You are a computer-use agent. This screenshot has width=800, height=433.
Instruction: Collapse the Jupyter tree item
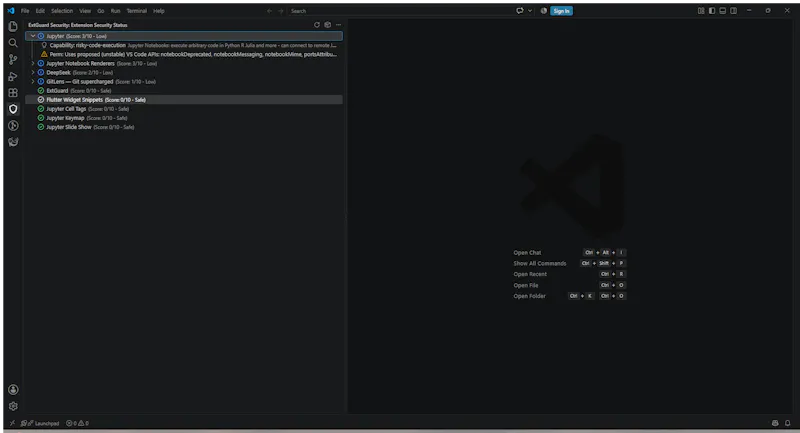click(33, 36)
